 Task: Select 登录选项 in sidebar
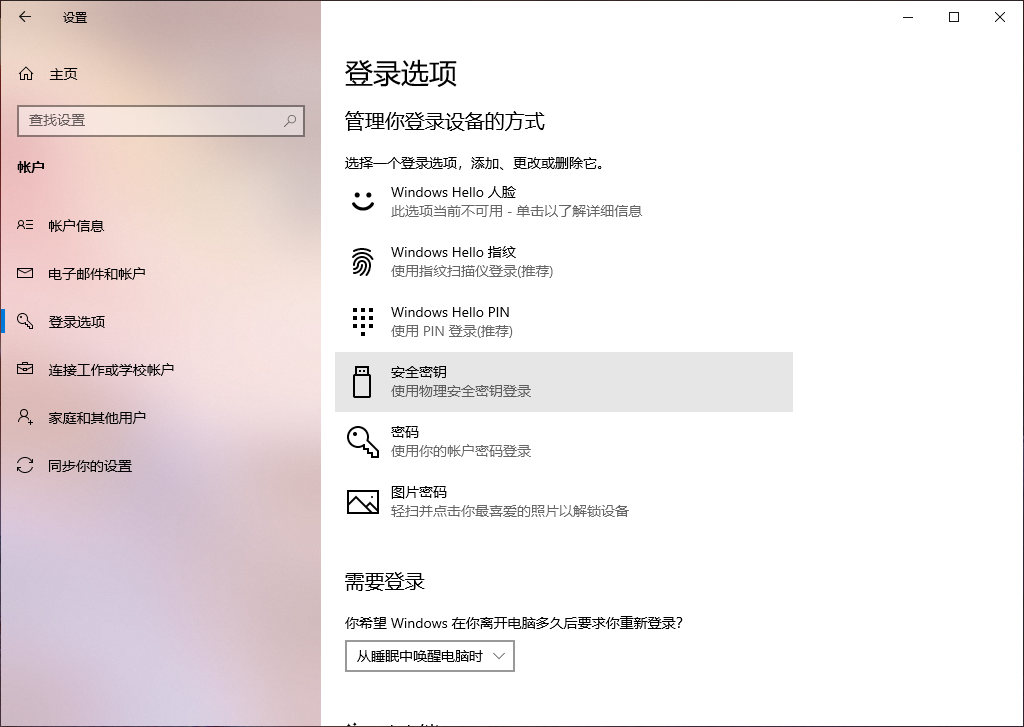[x=161, y=321]
